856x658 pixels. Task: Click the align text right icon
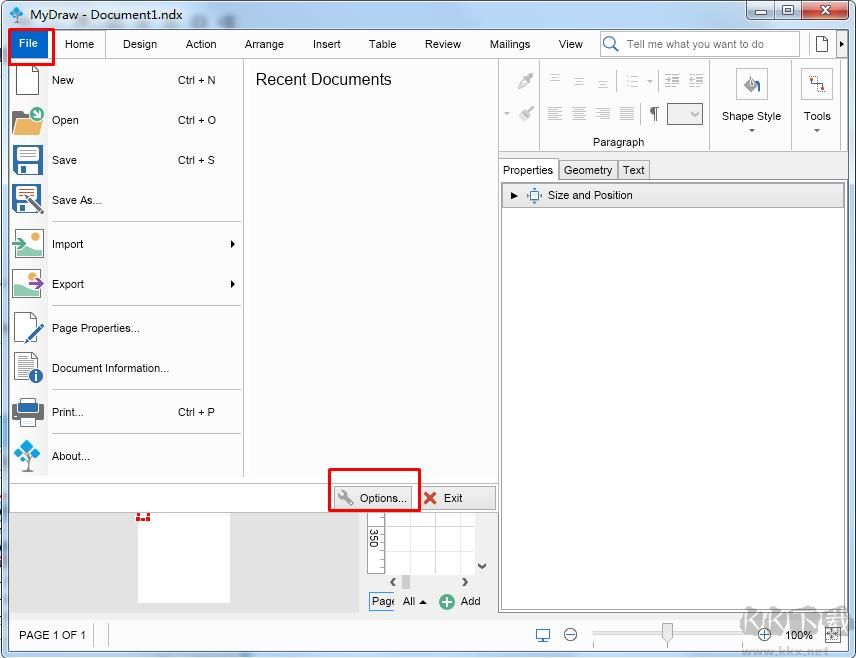(x=603, y=113)
